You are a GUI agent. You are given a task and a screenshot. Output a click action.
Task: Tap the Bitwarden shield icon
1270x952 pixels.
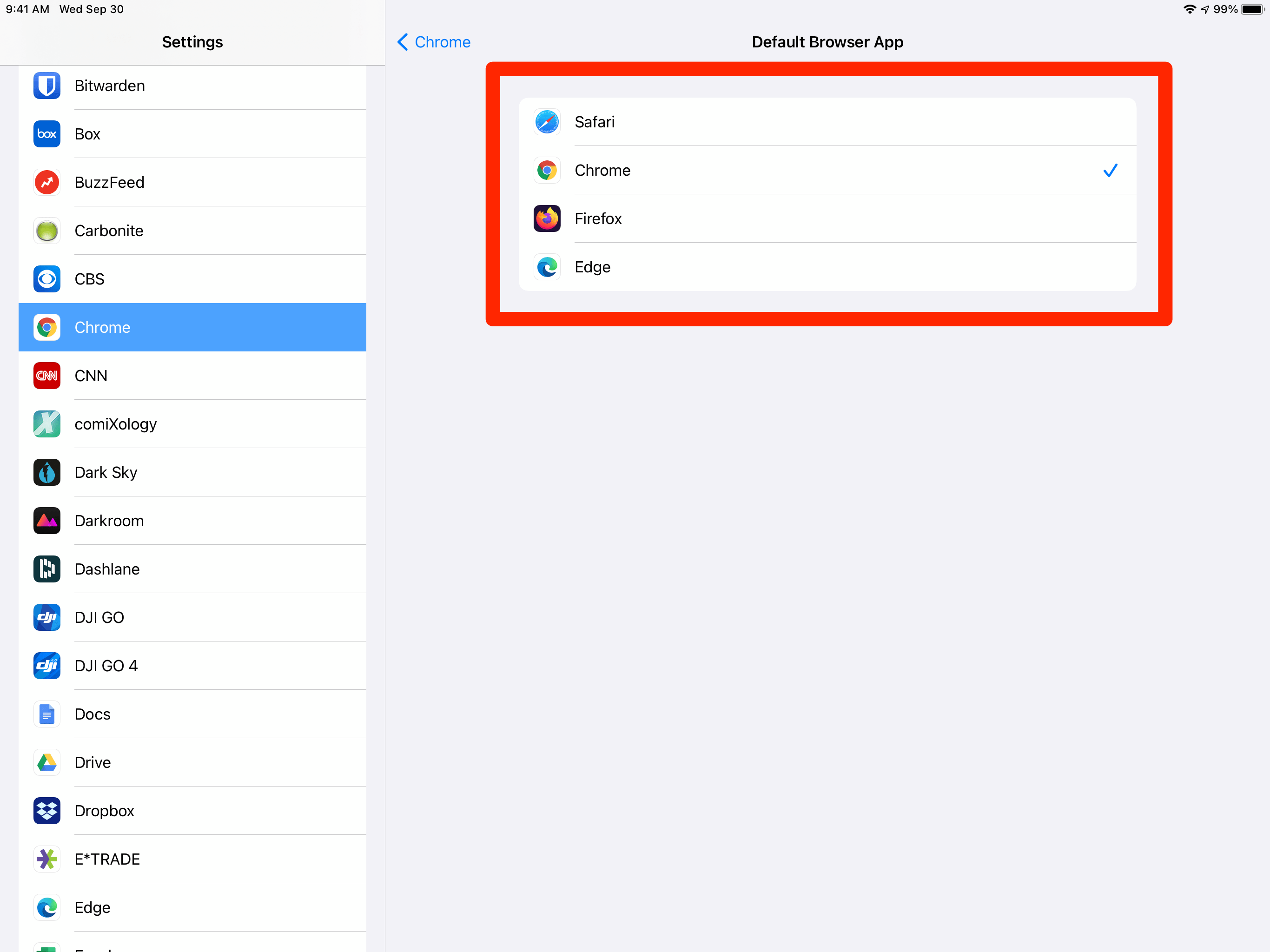(46, 86)
